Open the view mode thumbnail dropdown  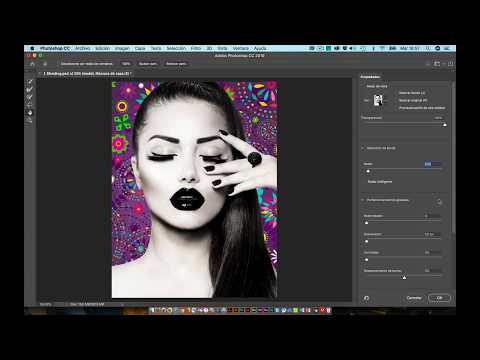[x=378, y=100]
